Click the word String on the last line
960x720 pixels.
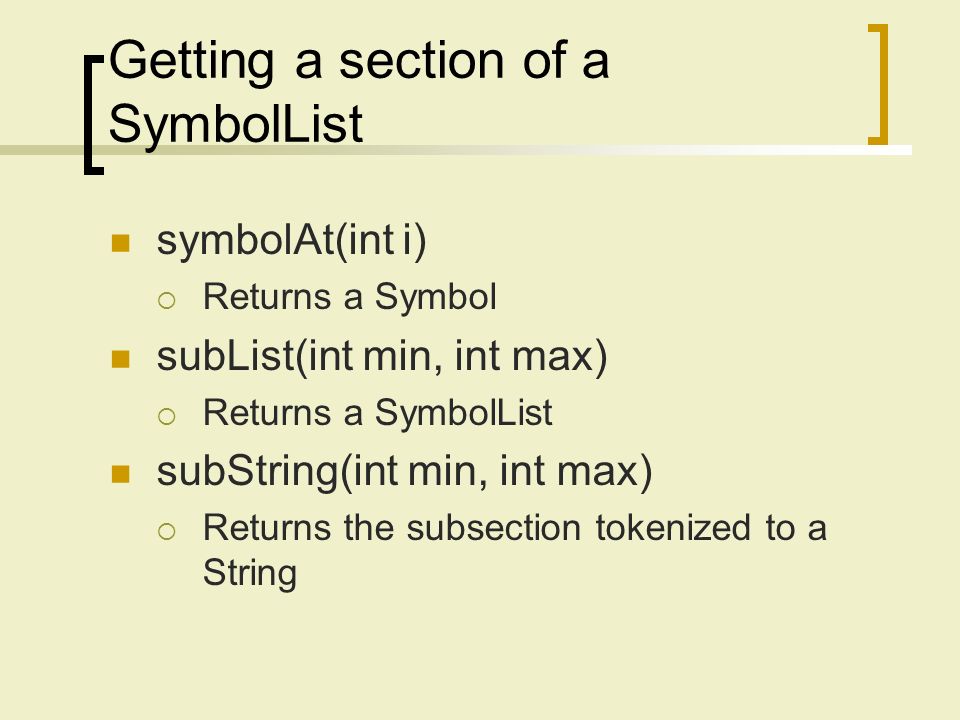click(x=250, y=574)
